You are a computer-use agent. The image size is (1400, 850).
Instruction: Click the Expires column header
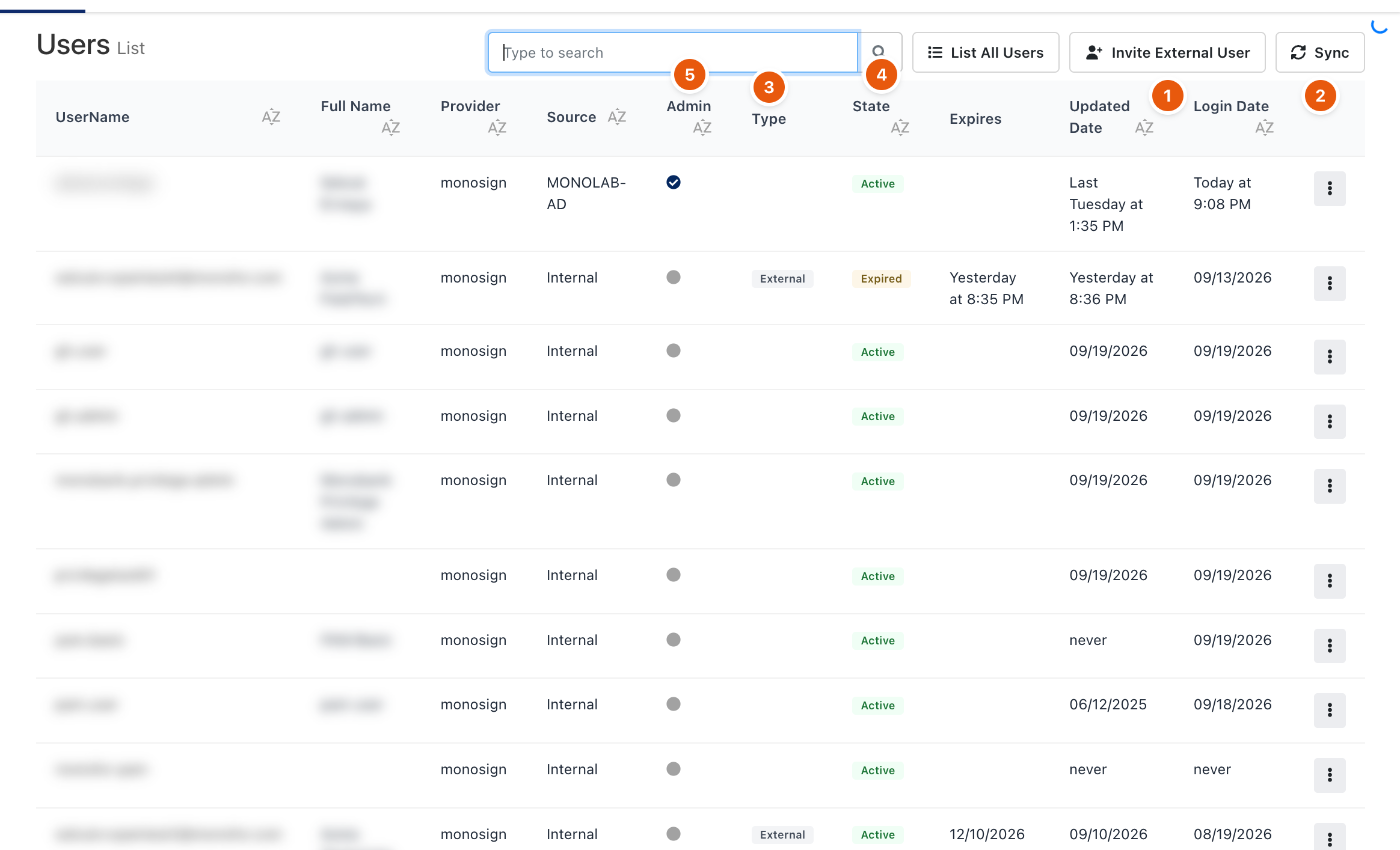point(975,118)
